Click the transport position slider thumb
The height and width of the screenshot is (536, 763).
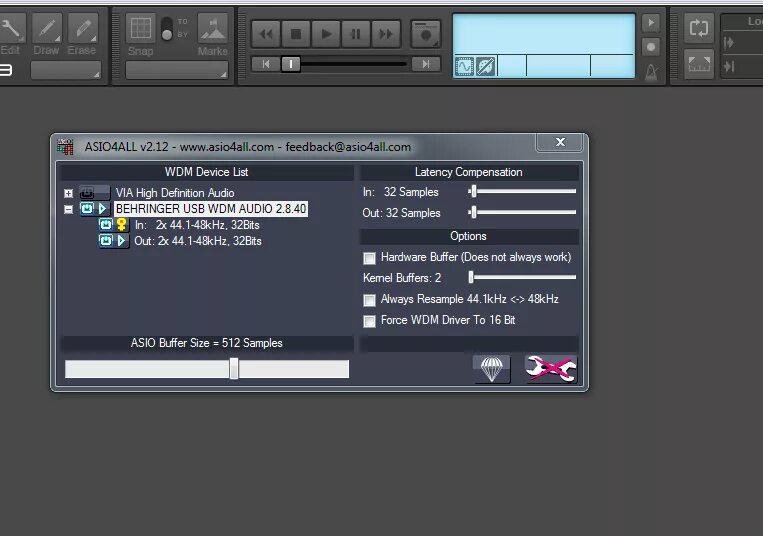pyautogui.click(x=291, y=64)
